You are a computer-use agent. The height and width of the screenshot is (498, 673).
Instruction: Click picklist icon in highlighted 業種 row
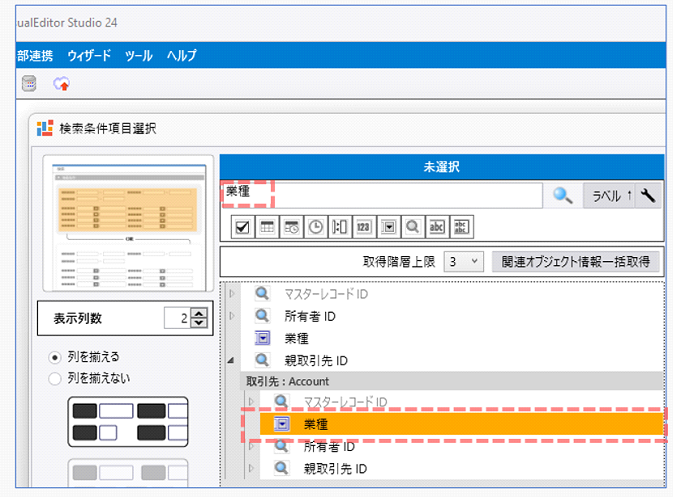pyautogui.click(x=282, y=424)
